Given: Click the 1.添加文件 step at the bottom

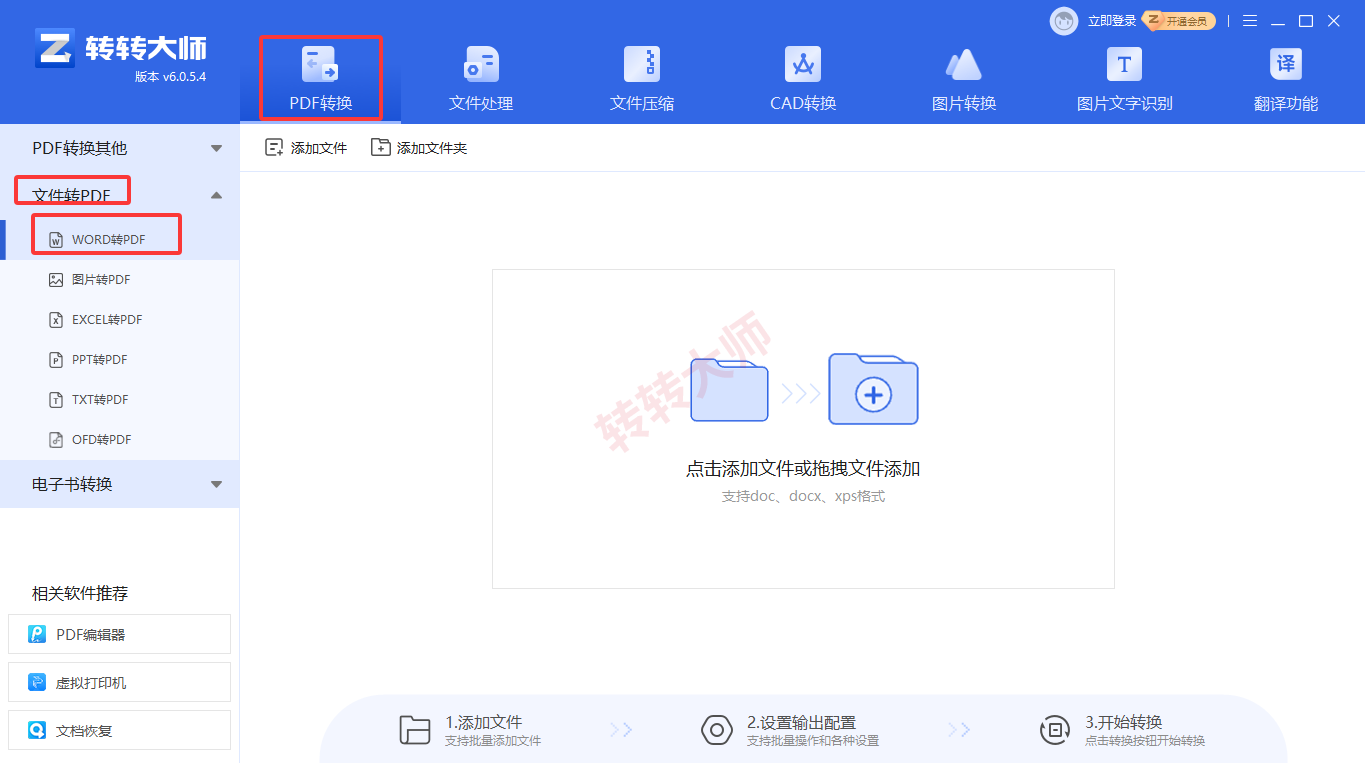Looking at the screenshot, I should (470, 730).
